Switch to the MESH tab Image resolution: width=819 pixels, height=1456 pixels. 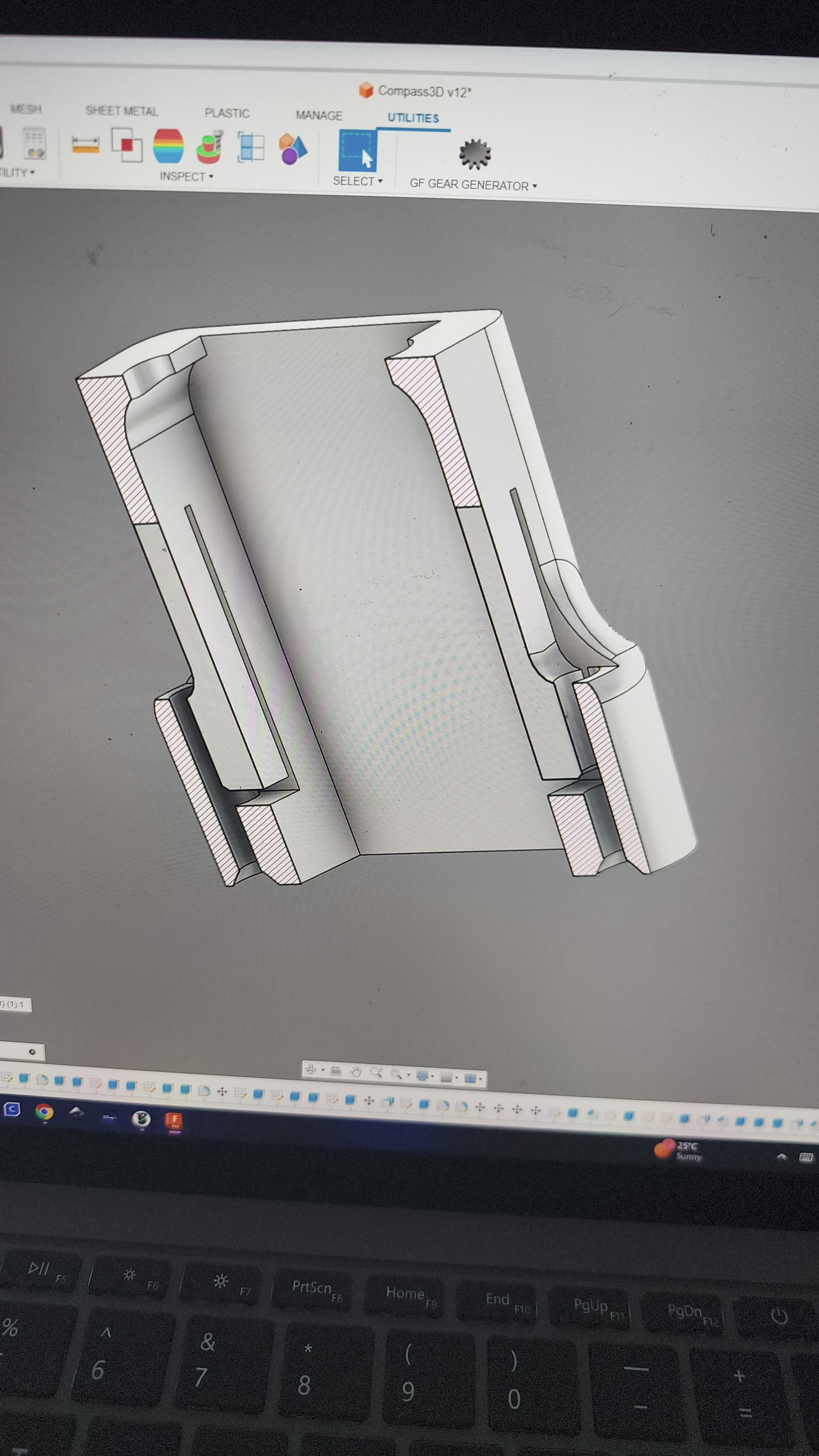(x=26, y=109)
